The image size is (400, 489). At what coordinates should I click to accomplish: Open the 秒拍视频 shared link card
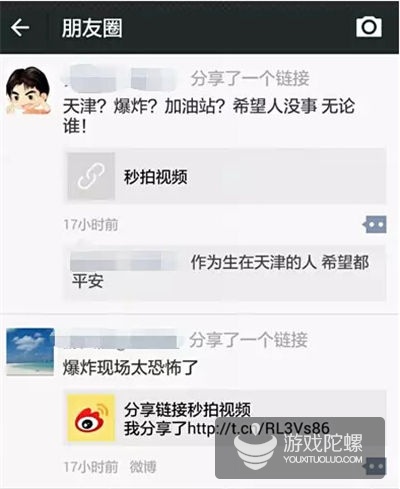(225, 176)
